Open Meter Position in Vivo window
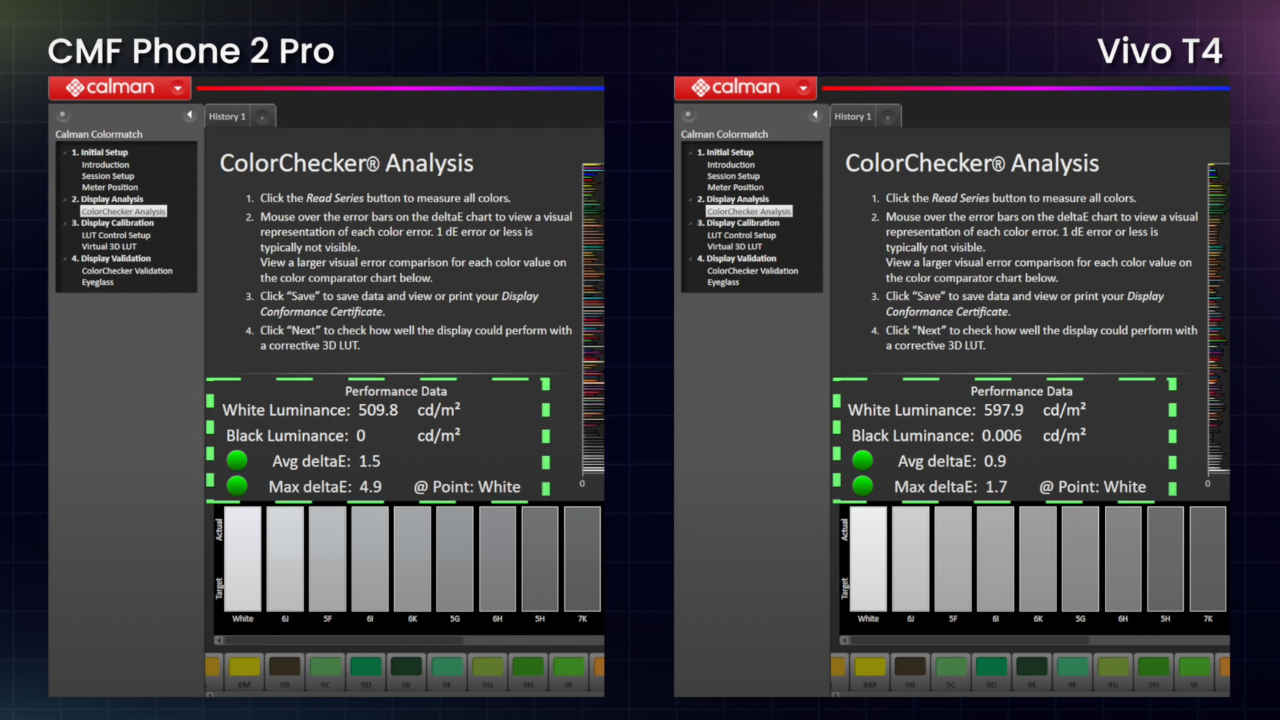 point(736,187)
